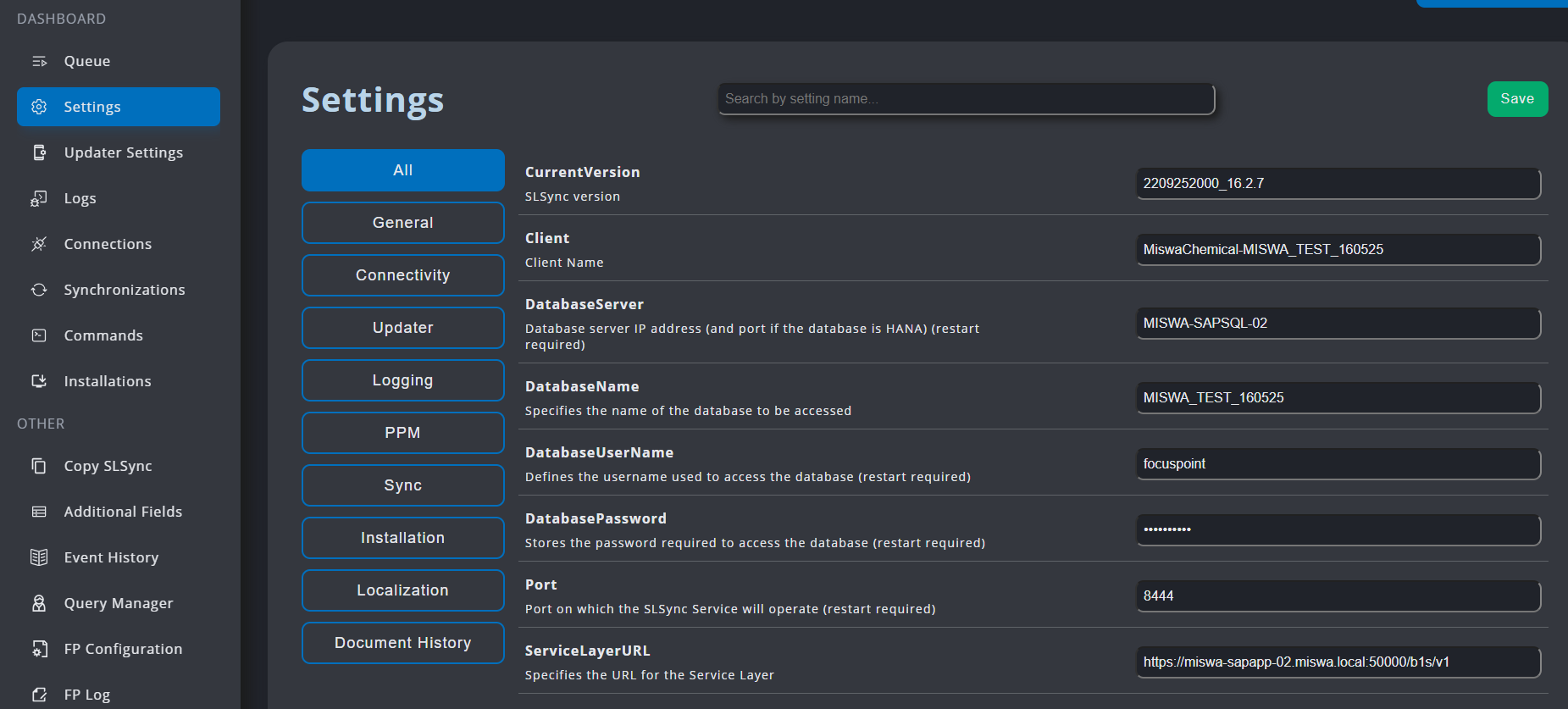
Task: Open Additional Fields from the sidebar
Action: pos(123,512)
